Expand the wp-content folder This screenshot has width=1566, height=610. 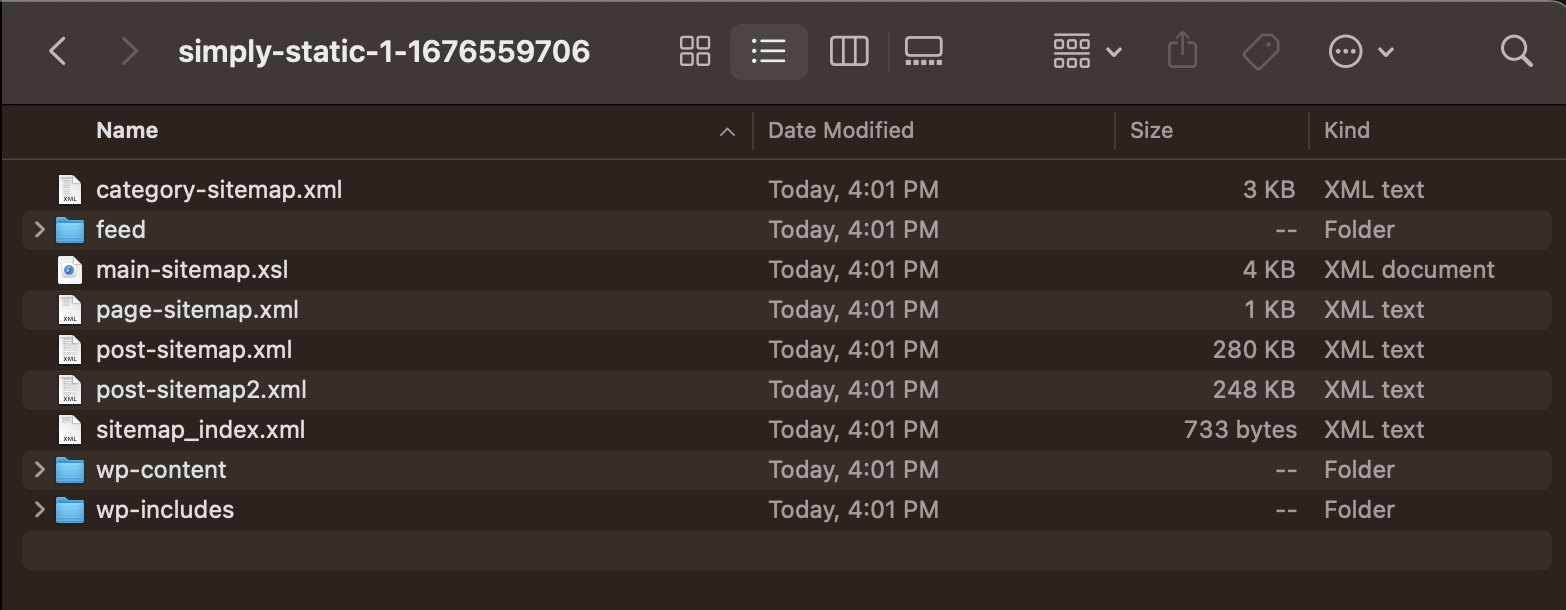38,469
